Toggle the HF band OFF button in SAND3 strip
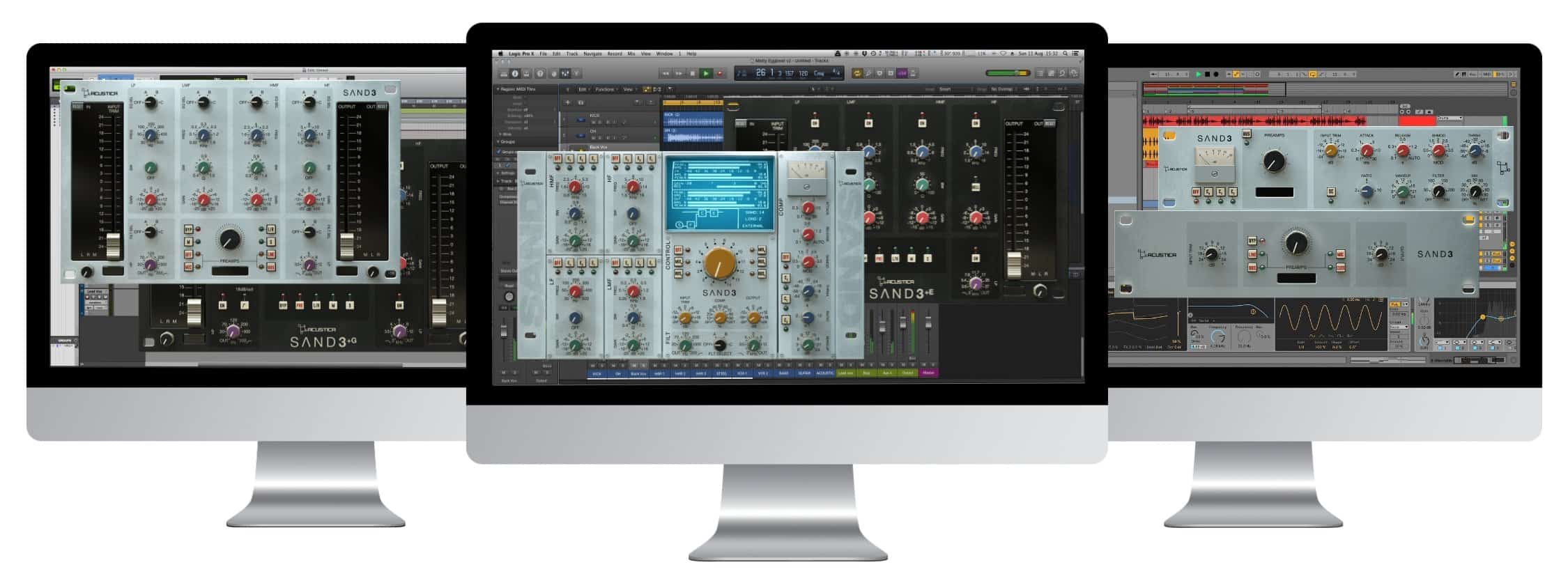 tap(616, 159)
